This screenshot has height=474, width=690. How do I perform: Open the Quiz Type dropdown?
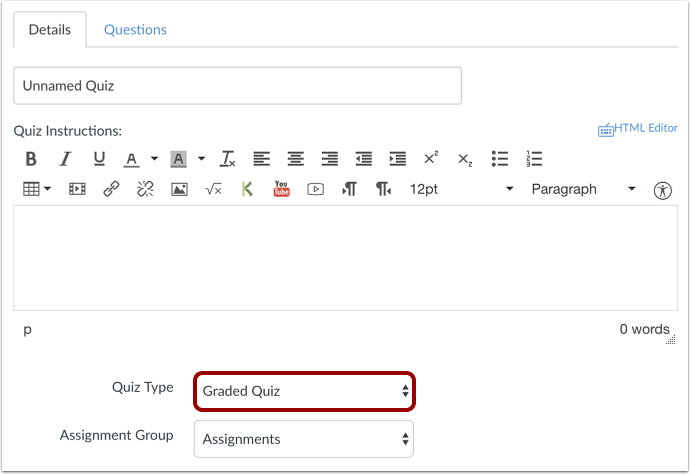(304, 391)
